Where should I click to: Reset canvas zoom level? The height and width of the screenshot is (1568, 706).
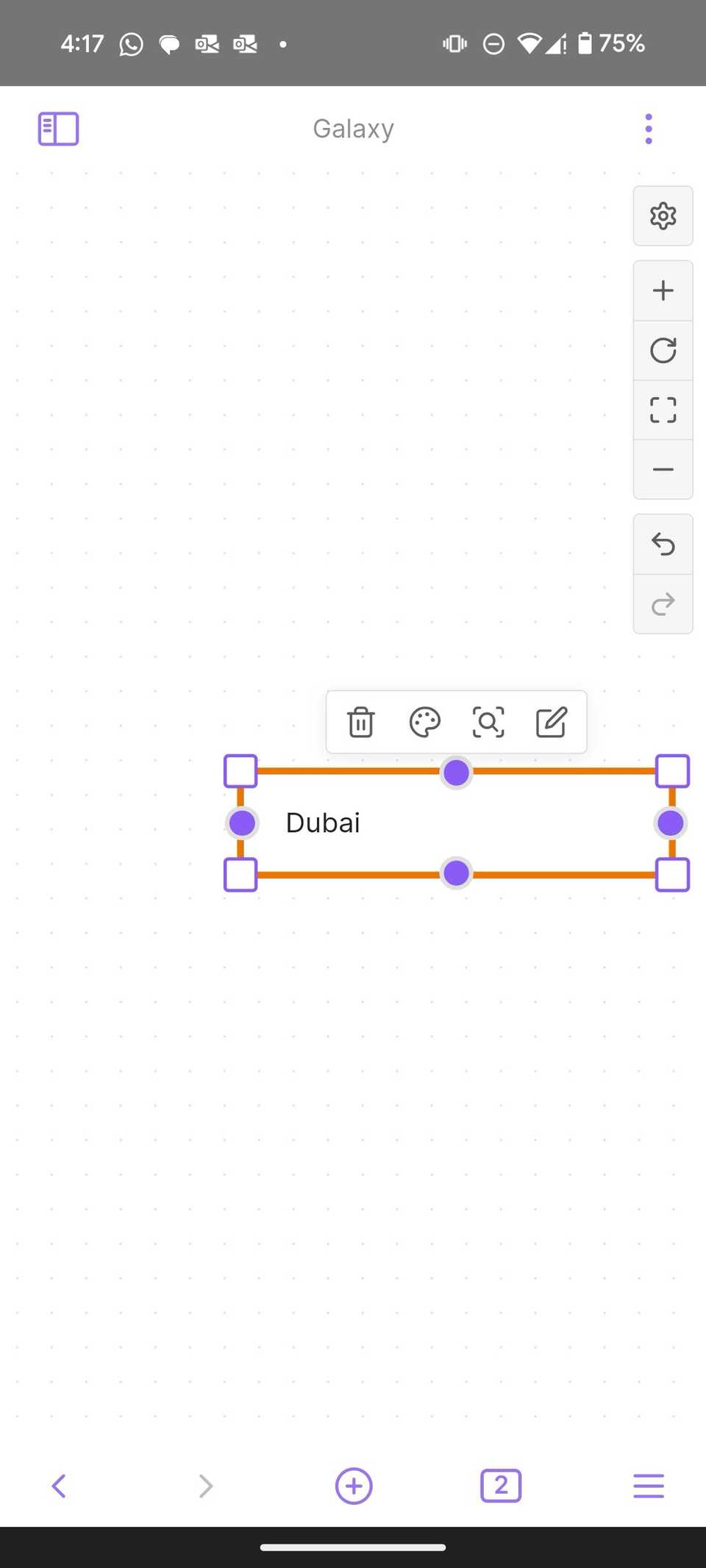[x=663, y=351]
